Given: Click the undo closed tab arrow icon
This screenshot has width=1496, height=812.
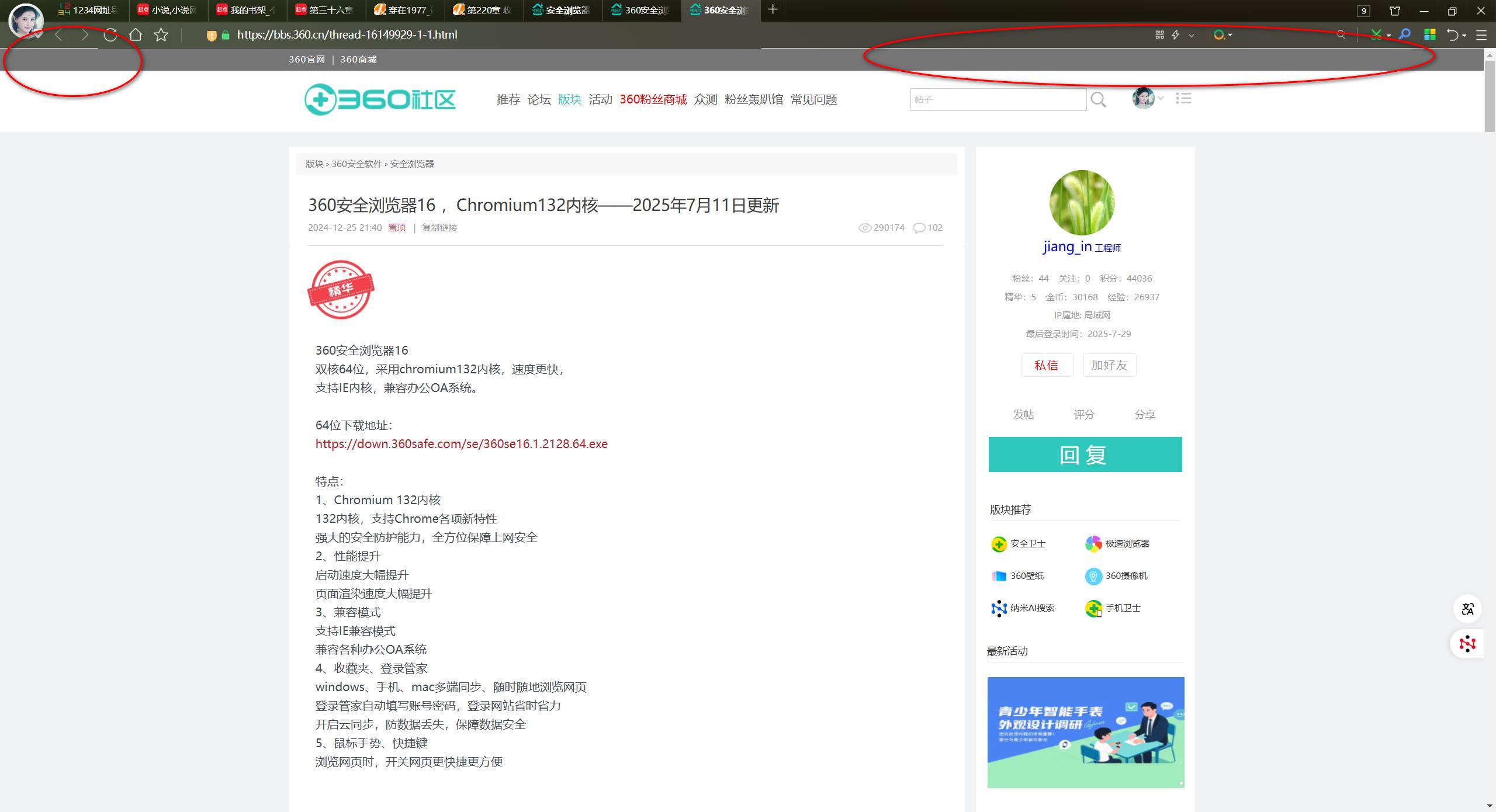Looking at the screenshot, I should [1452, 35].
